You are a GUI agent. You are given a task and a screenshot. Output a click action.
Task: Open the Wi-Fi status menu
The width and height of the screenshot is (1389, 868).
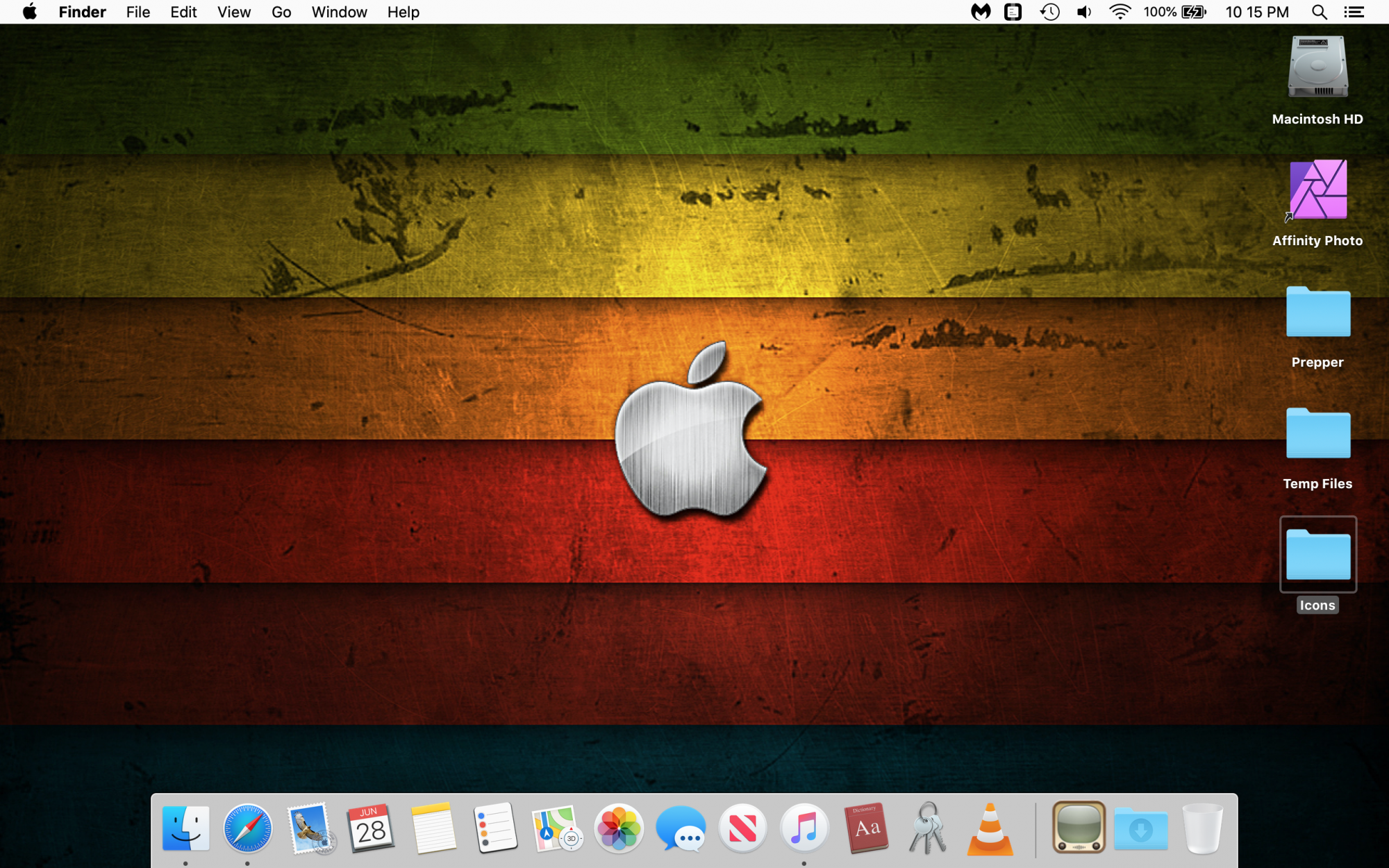click(x=1120, y=12)
